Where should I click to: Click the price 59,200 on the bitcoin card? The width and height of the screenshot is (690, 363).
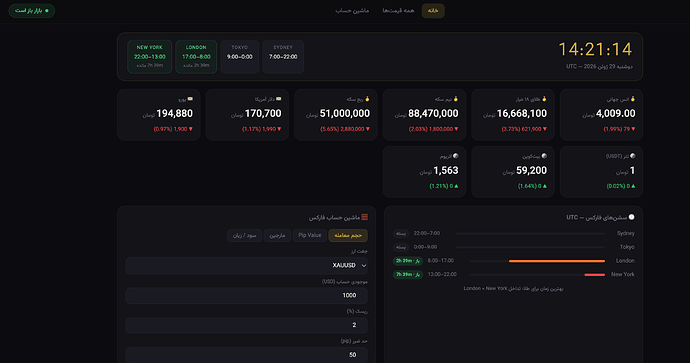(532, 170)
